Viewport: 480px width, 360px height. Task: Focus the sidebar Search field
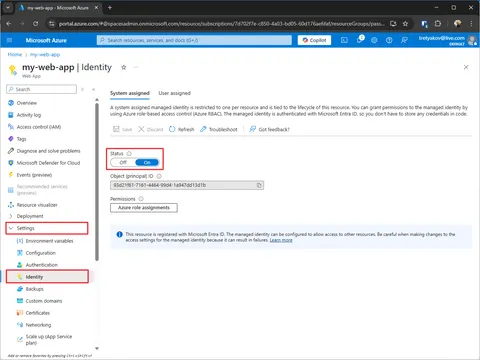(41, 89)
